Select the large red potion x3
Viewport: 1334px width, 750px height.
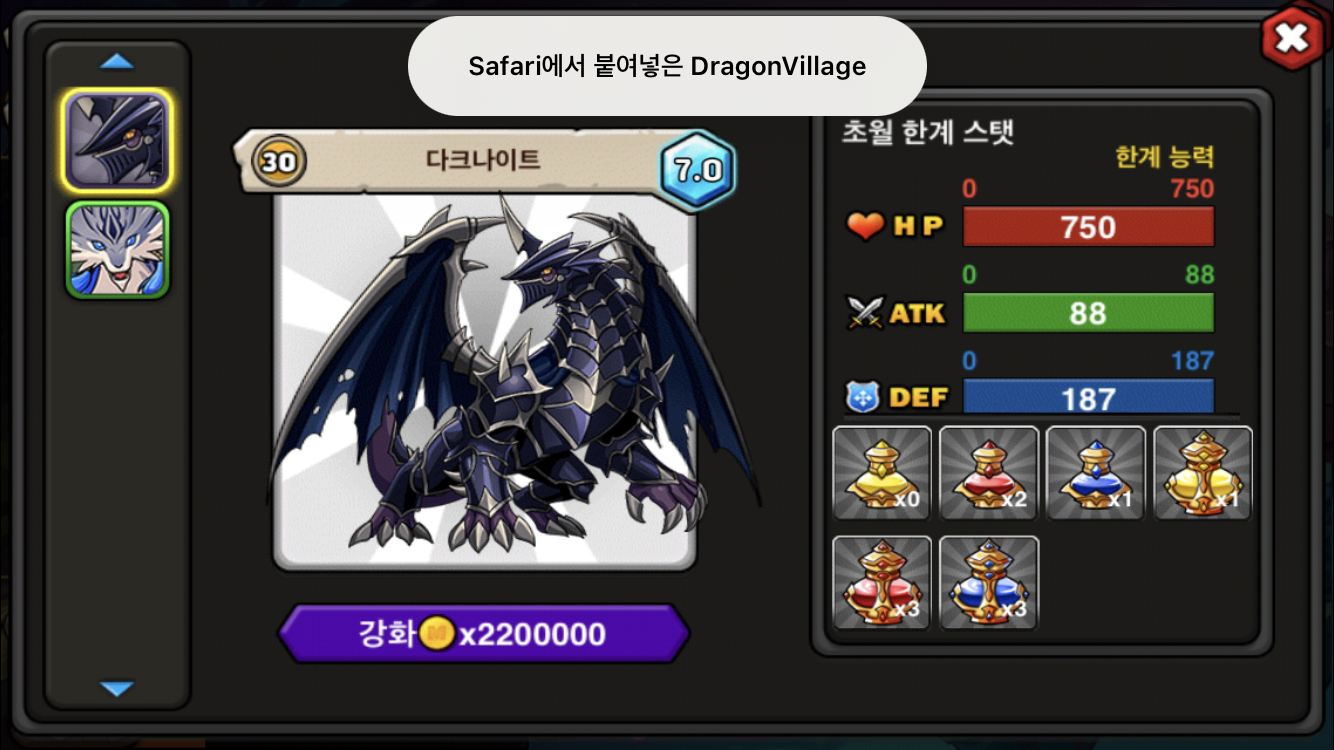(882, 583)
